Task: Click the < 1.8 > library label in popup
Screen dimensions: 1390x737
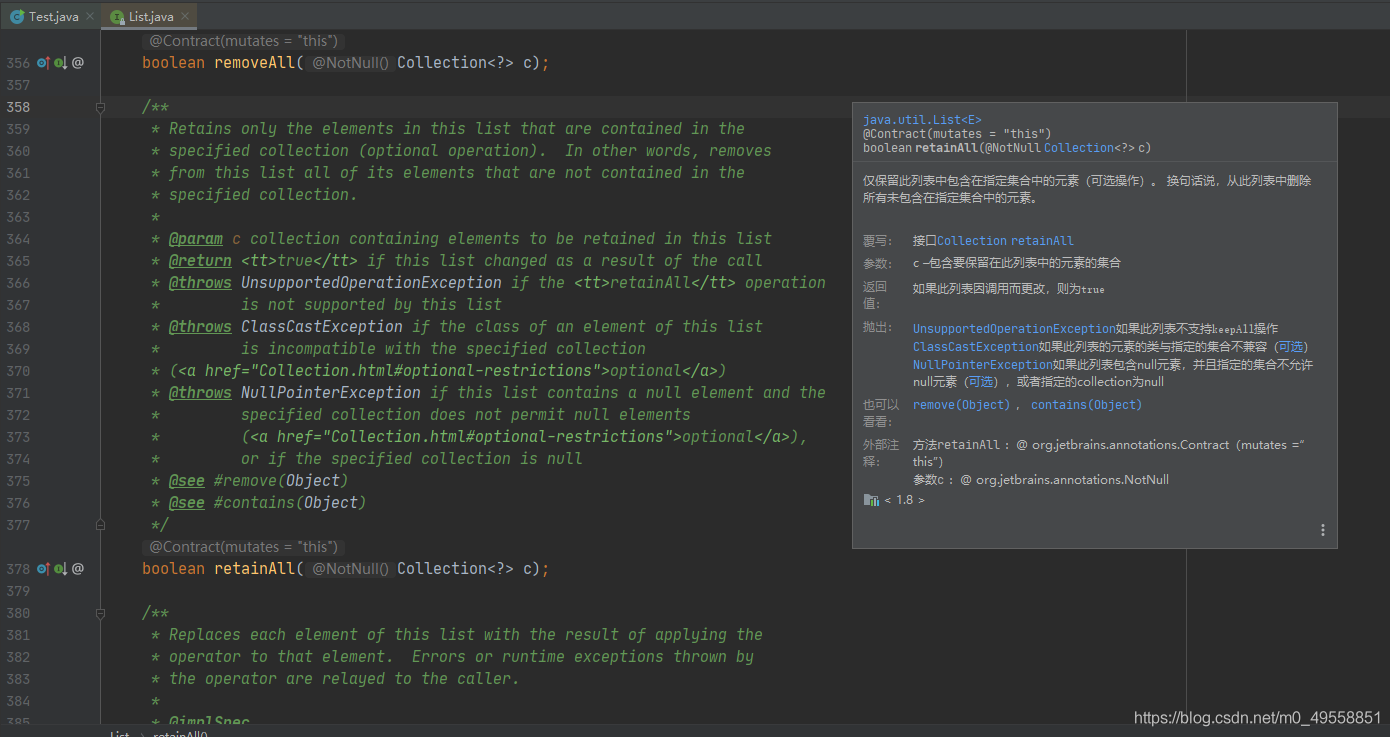Action: [905, 500]
